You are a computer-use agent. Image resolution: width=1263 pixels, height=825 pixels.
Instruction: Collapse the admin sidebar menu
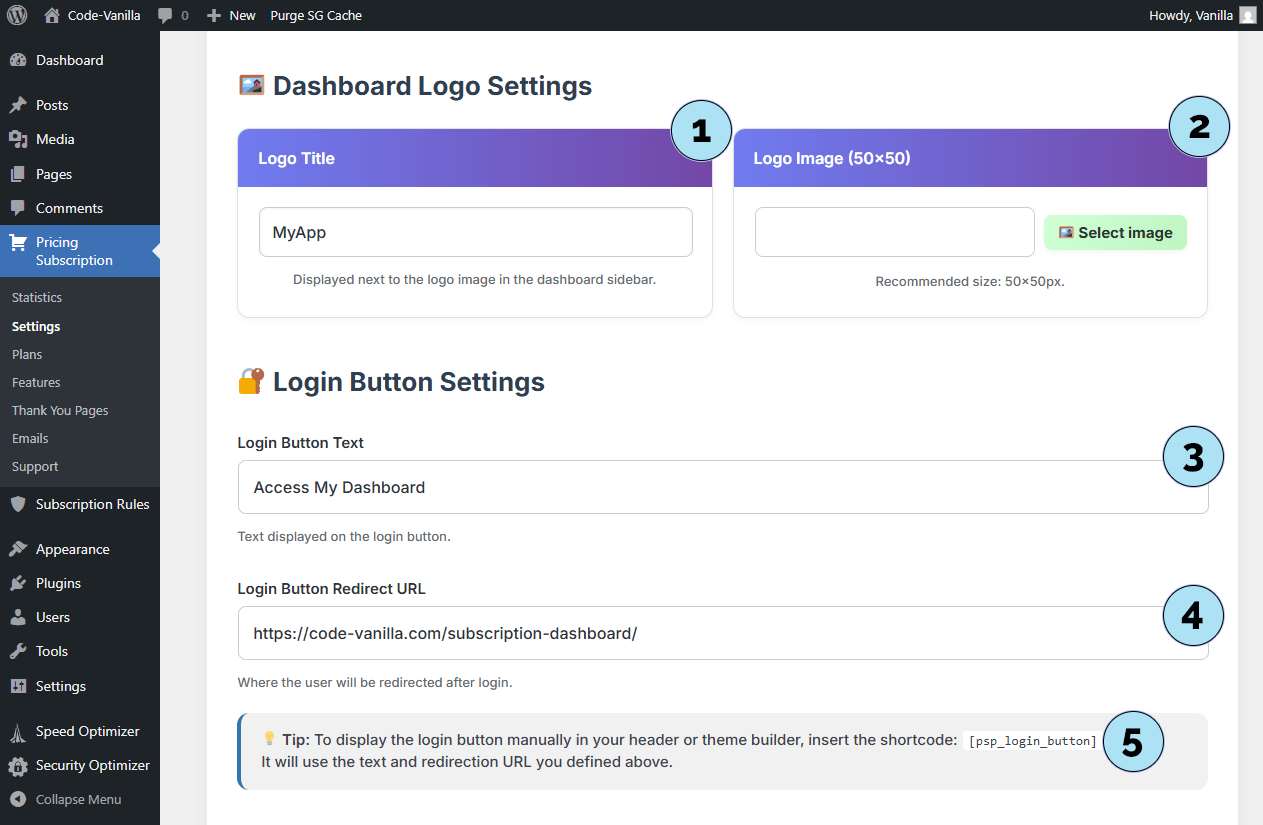pyautogui.click(x=66, y=799)
